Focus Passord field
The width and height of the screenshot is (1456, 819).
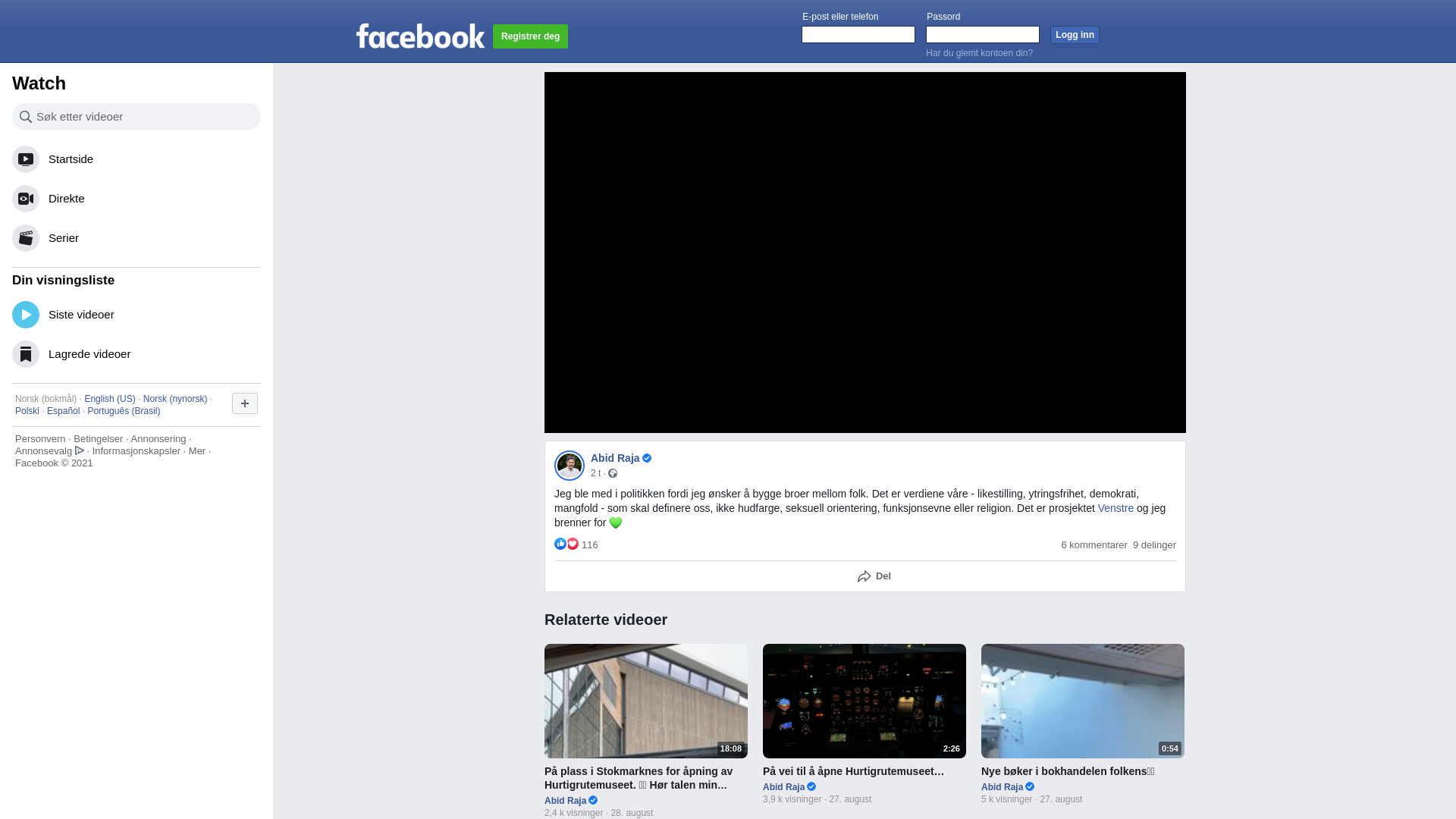pyautogui.click(x=983, y=35)
